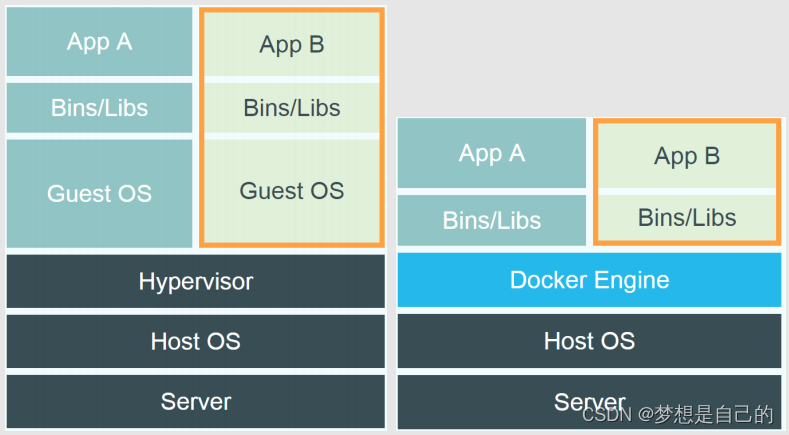Click the Server block below the Docker stack

click(x=589, y=402)
